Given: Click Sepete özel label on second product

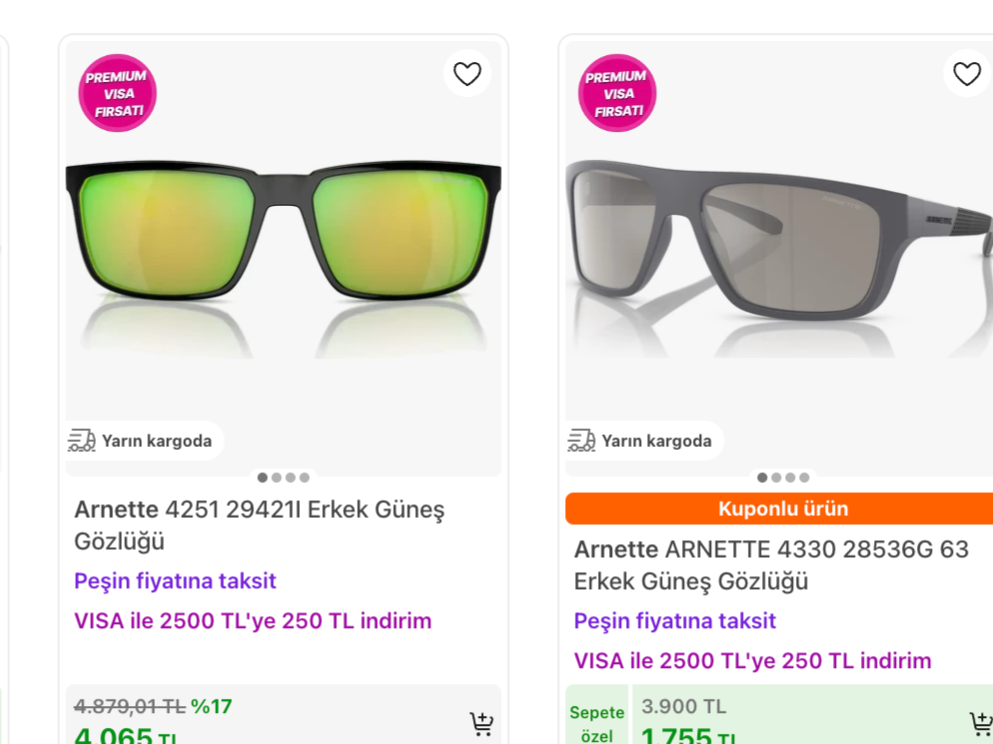Looking at the screenshot, I should 597,724.
